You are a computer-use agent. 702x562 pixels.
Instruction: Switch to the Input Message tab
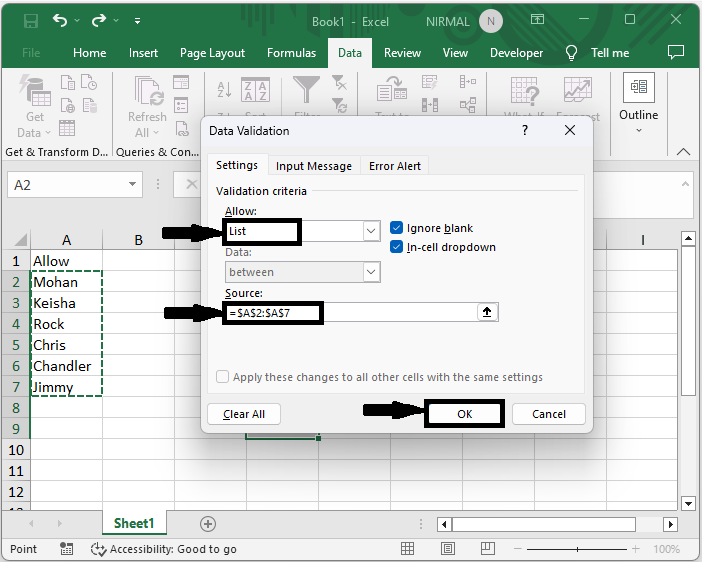(314, 166)
